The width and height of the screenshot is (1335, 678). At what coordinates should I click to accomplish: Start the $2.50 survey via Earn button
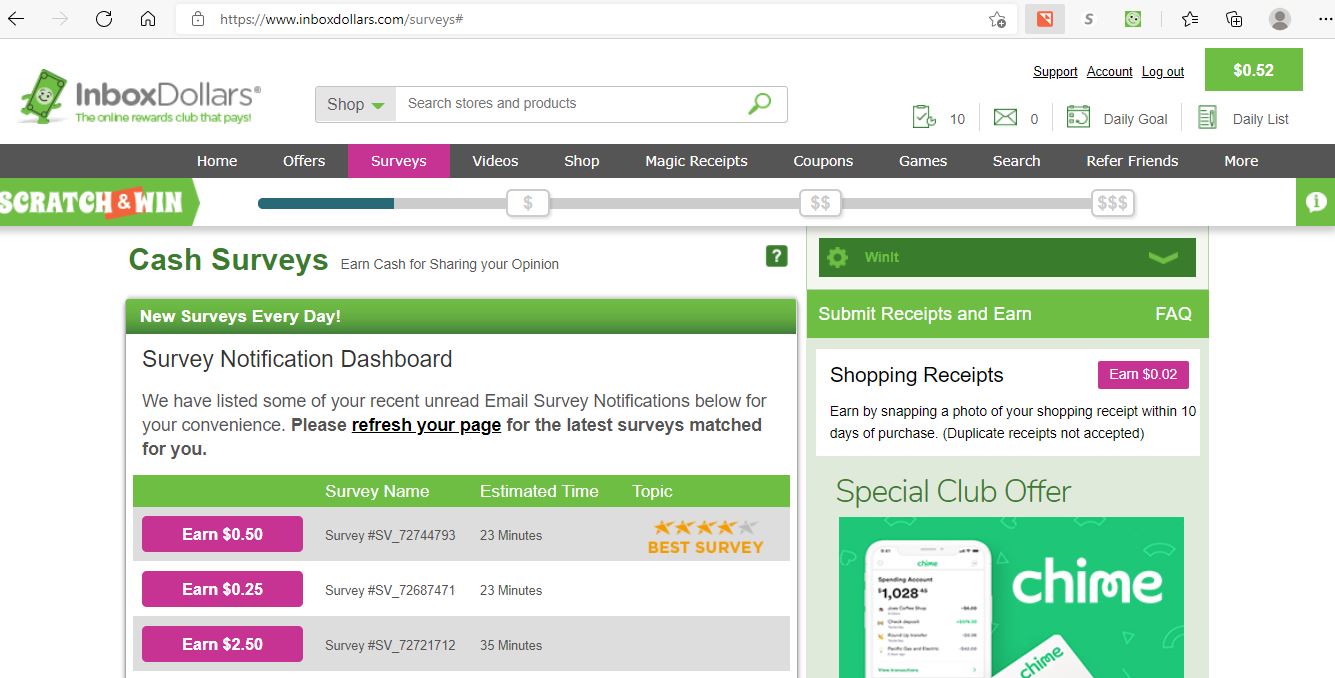222,644
